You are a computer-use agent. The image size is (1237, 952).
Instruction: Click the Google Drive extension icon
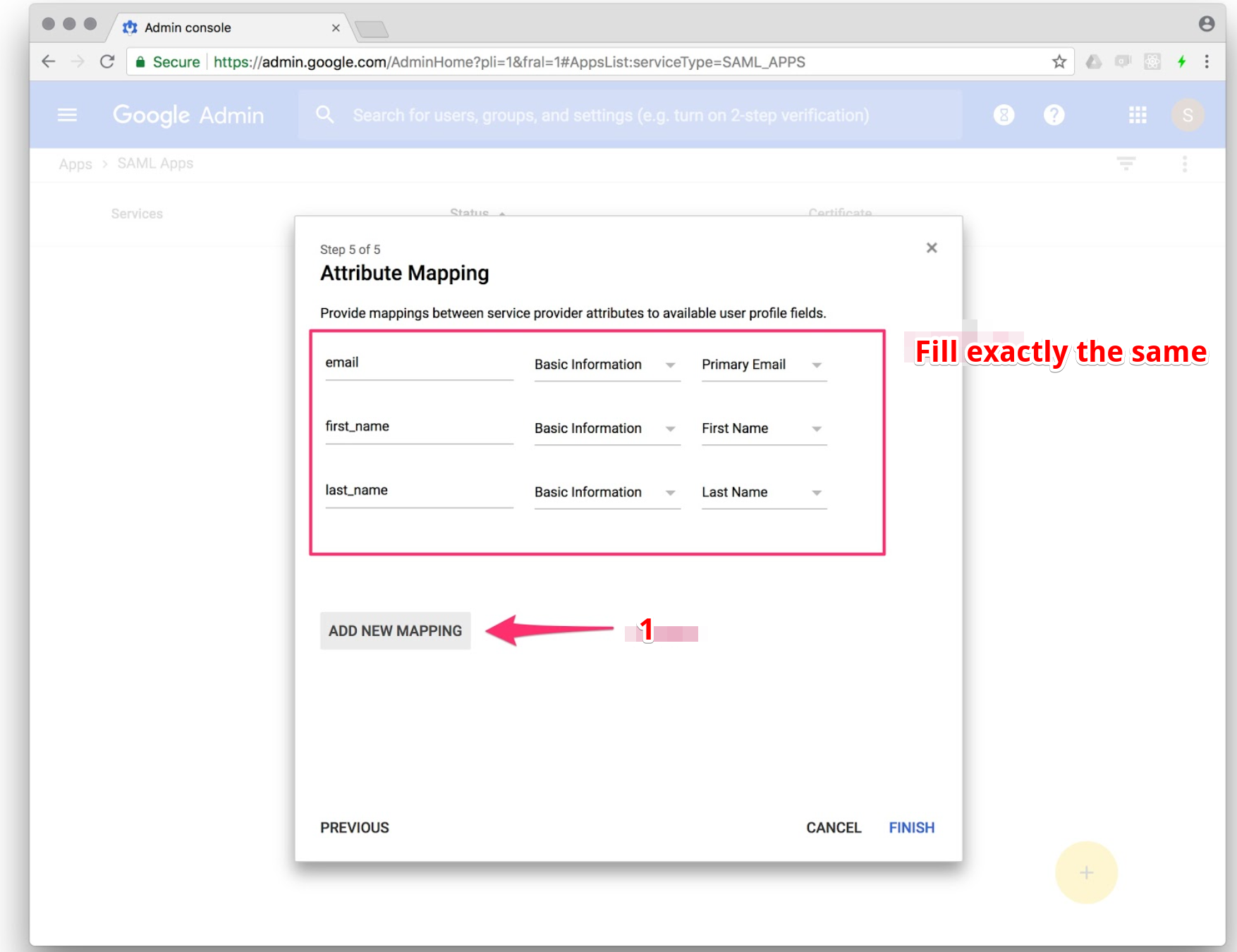pyautogui.click(x=1093, y=62)
